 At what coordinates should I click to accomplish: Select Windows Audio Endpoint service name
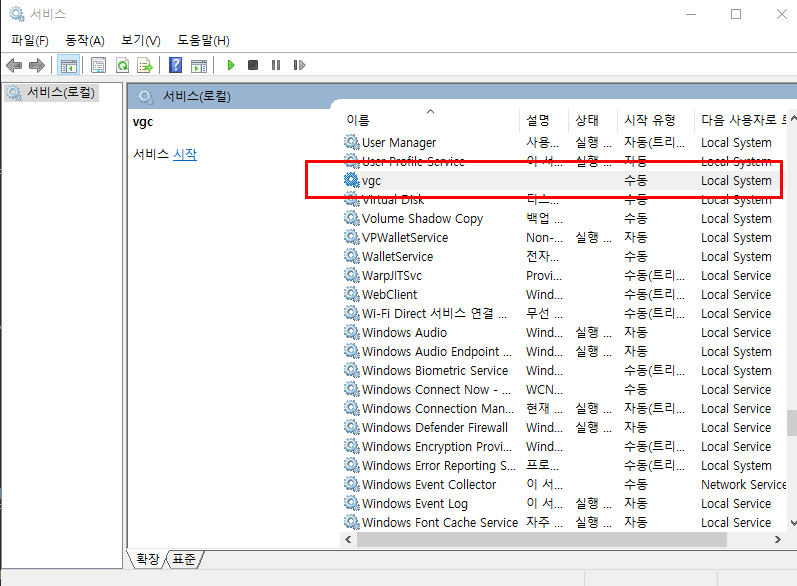(x=437, y=352)
